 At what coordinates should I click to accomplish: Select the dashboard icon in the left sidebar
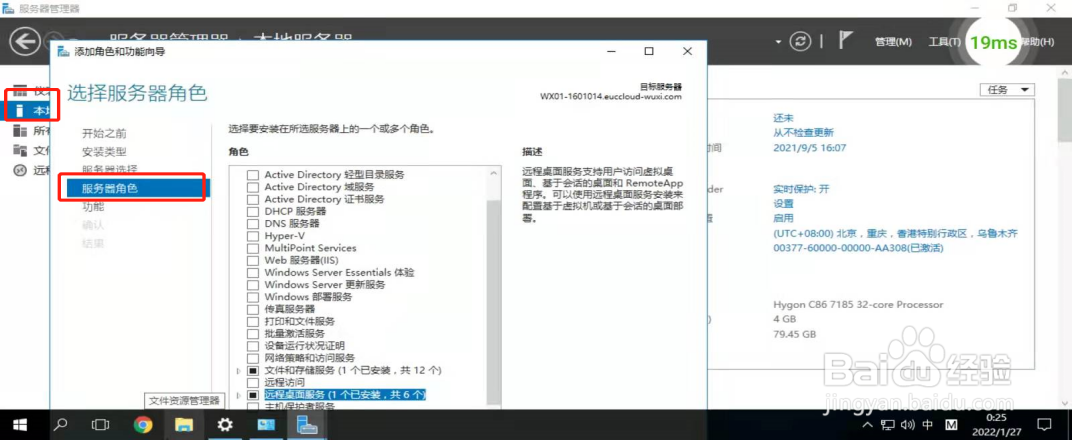tap(21, 90)
